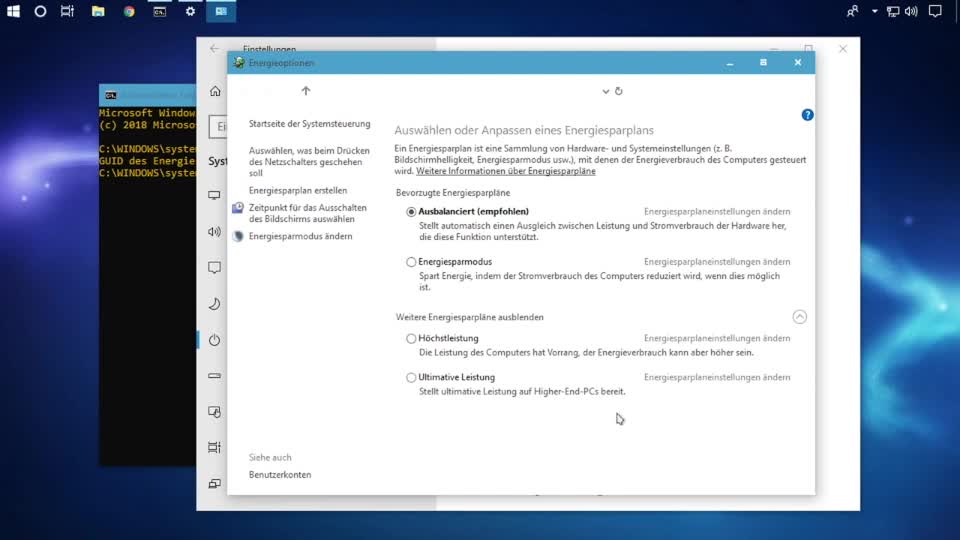Open Zeitpunkt für das Ausschalten des Bildschirms
The image size is (960, 540).
(x=307, y=213)
